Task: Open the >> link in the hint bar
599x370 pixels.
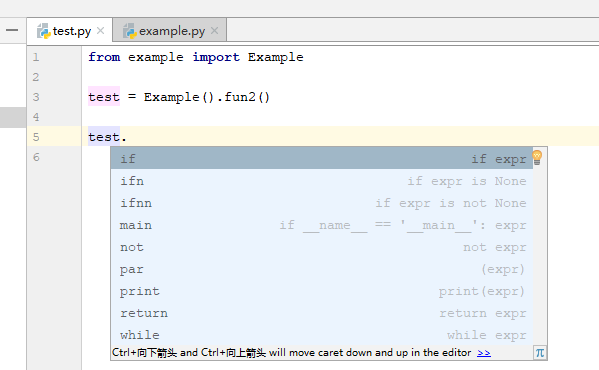Action: 484,353
